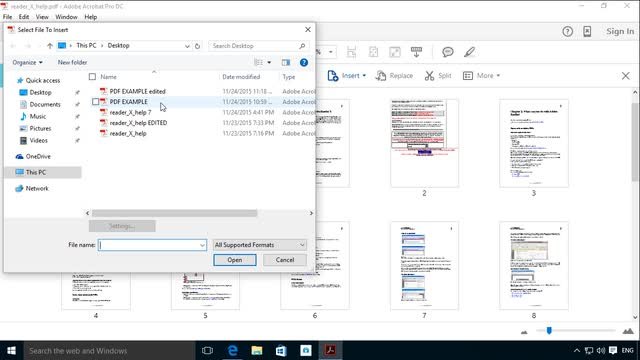Open Pictures in navigation pane
The height and width of the screenshot is (360, 640).
coord(40,128)
